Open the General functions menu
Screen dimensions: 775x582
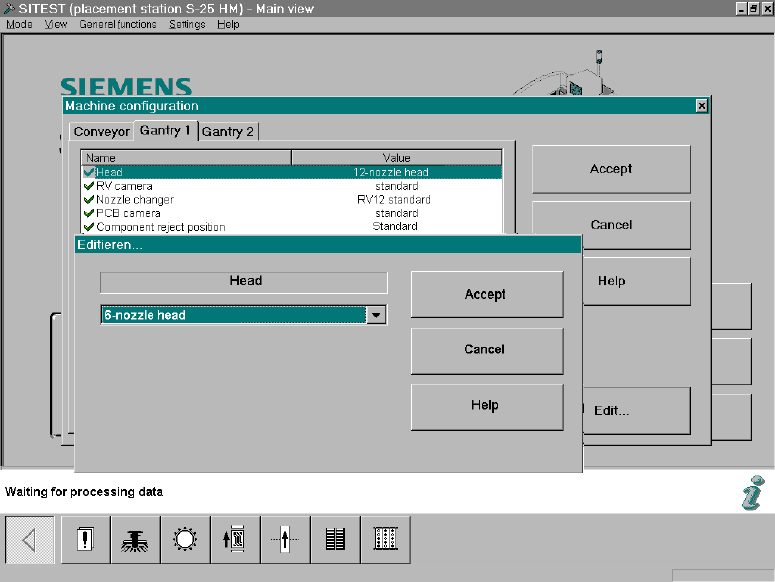118,24
